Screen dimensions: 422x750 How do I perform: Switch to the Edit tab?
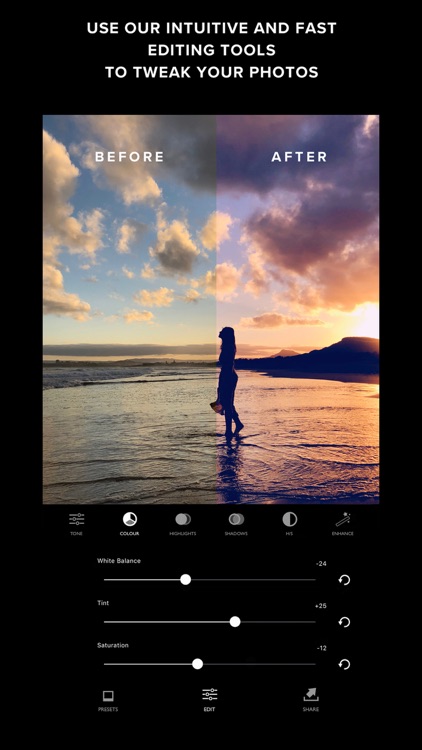pos(210,700)
